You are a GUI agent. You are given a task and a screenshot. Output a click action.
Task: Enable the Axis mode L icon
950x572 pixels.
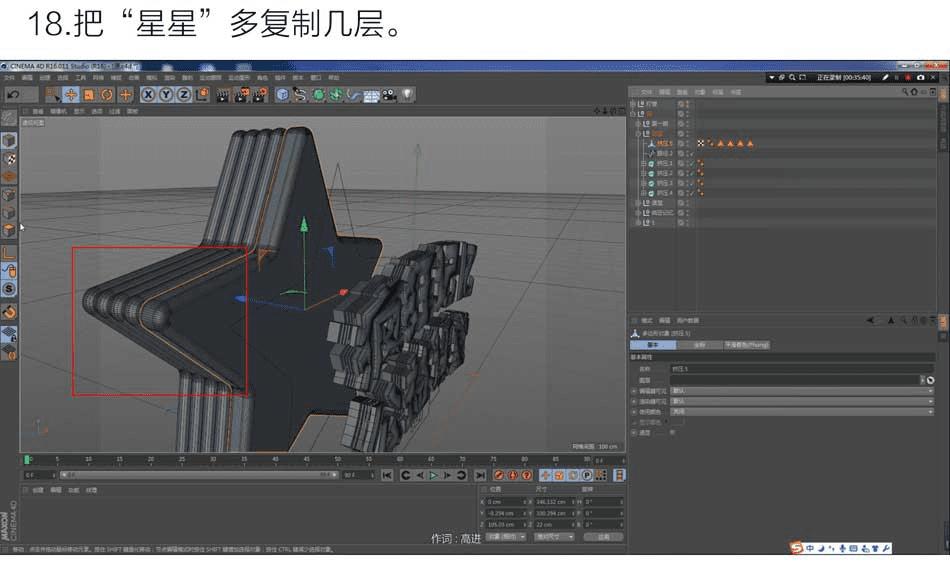tap(8, 253)
